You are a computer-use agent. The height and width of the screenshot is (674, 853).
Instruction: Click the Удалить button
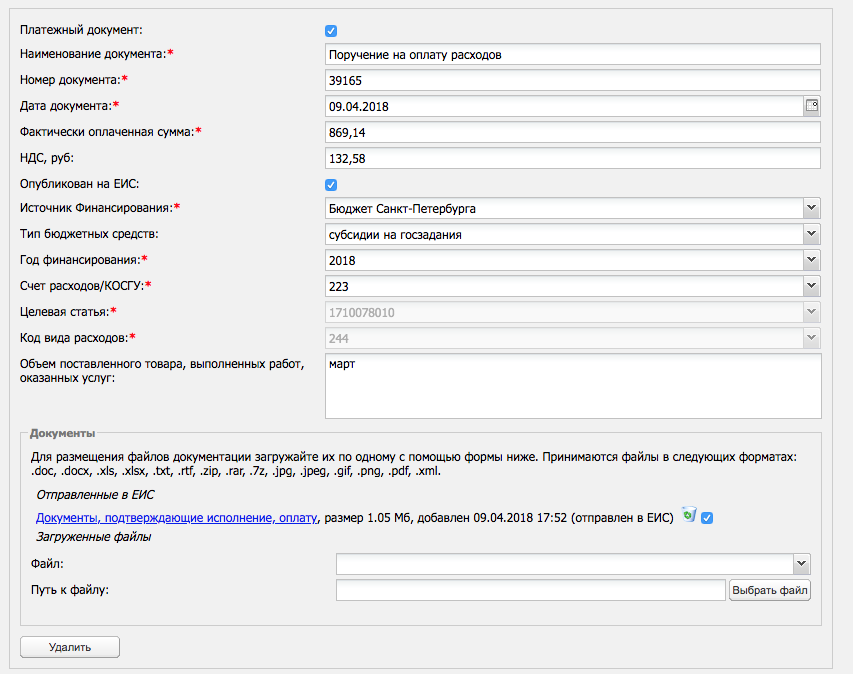click(70, 647)
